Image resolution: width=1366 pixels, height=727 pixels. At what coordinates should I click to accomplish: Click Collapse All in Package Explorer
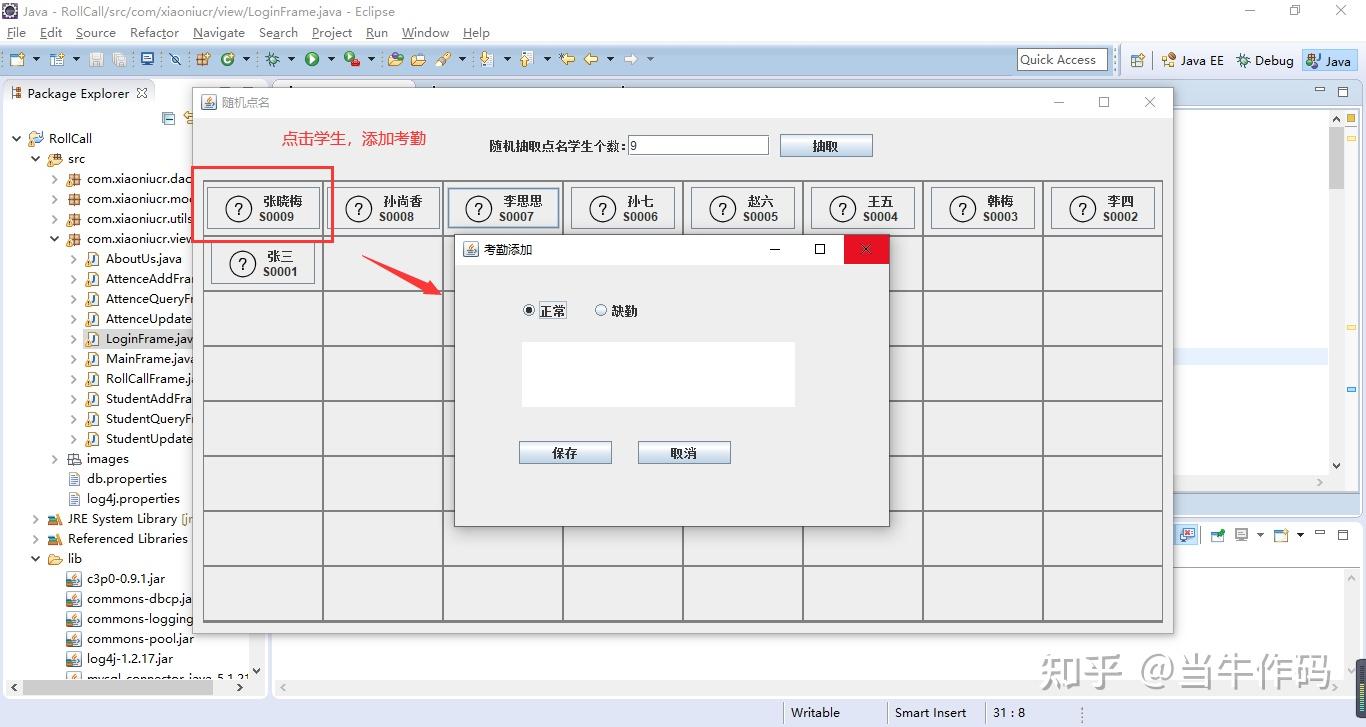168,118
